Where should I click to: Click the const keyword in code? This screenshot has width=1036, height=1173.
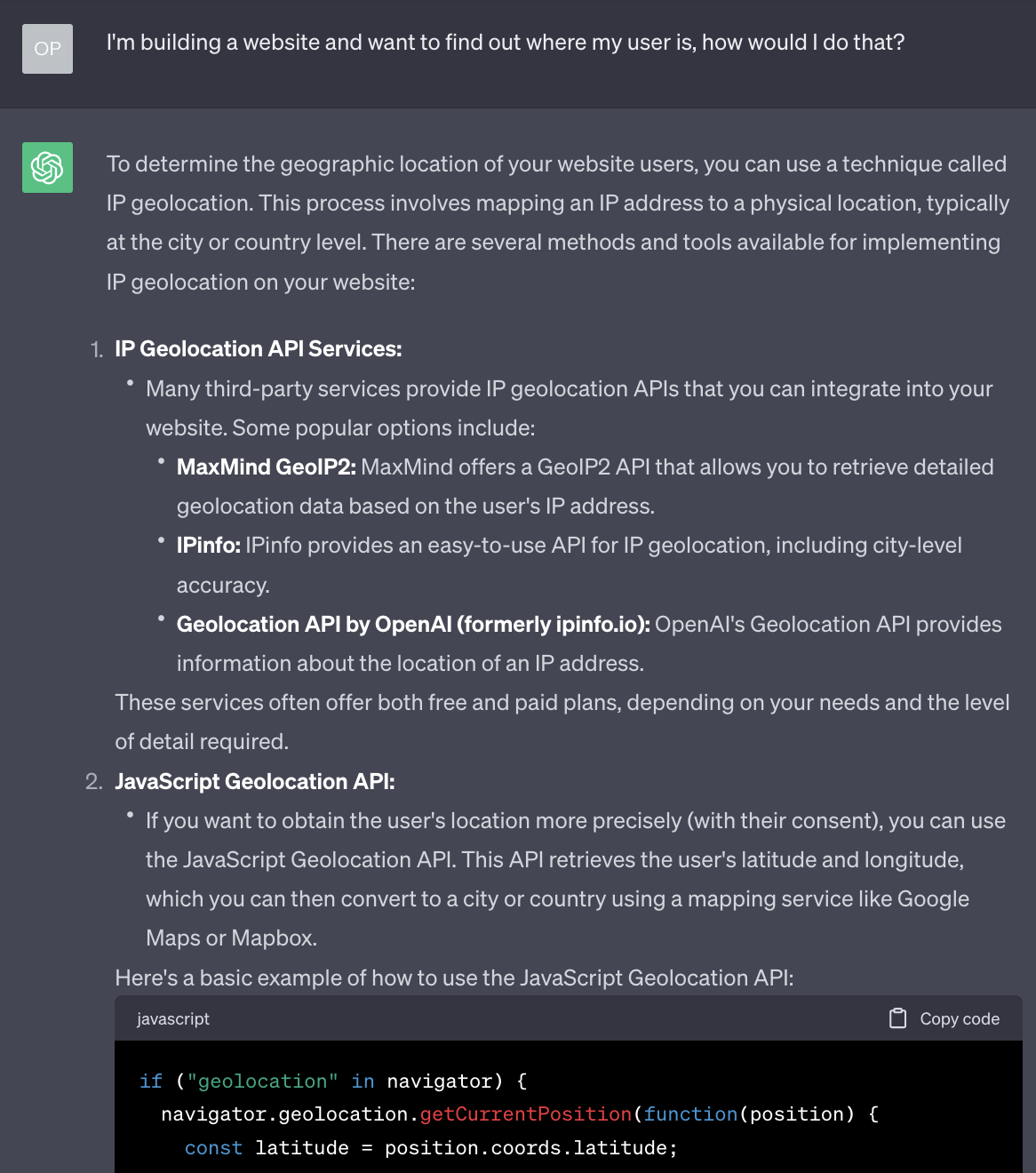(213, 1148)
